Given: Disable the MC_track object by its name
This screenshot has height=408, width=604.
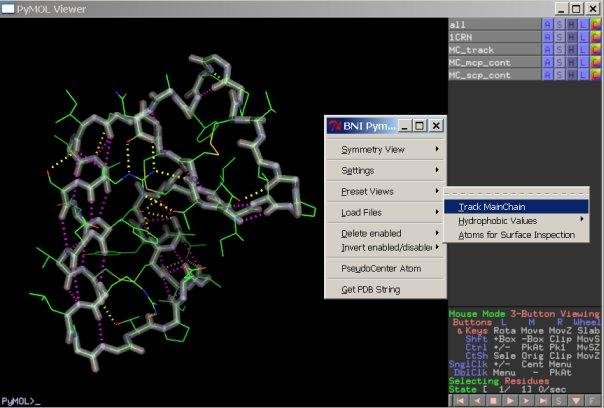Looking at the screenshot, I should [x=493, y=49].
